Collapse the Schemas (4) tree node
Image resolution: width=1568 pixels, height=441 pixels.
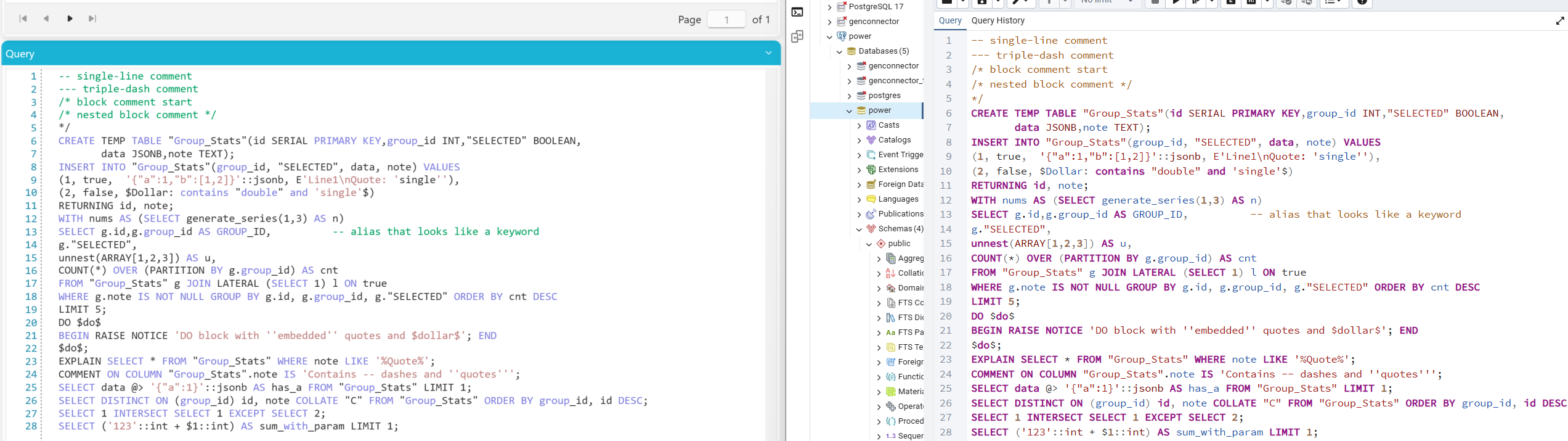[859, 229]
